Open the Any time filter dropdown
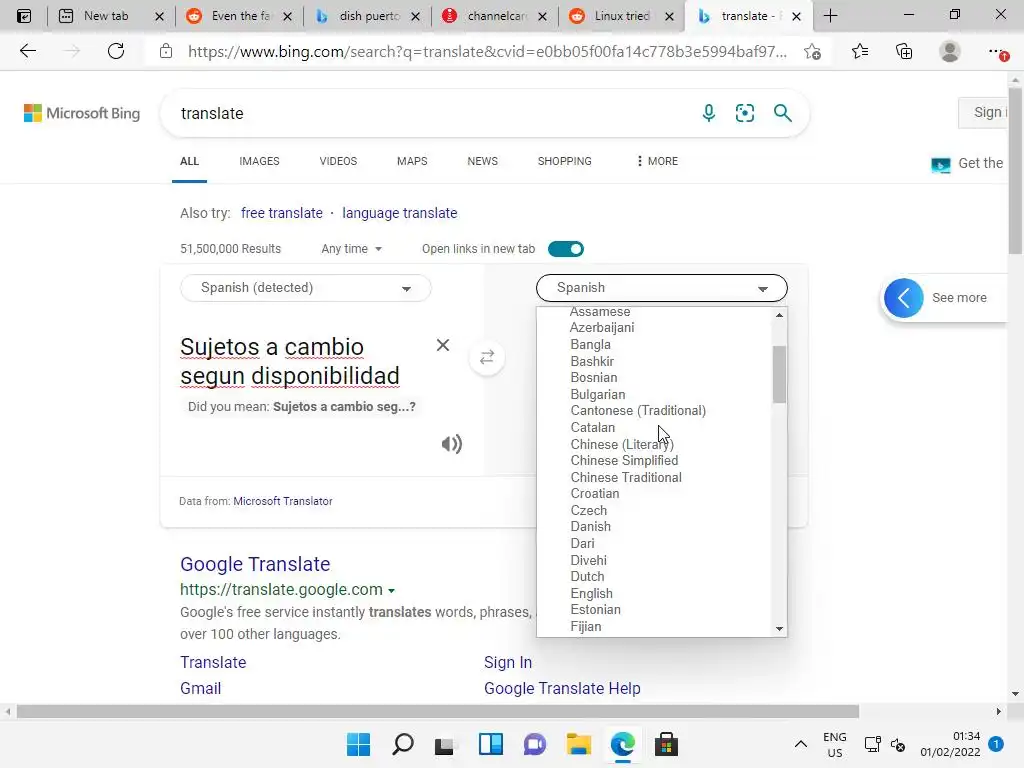 click(351, 249)
